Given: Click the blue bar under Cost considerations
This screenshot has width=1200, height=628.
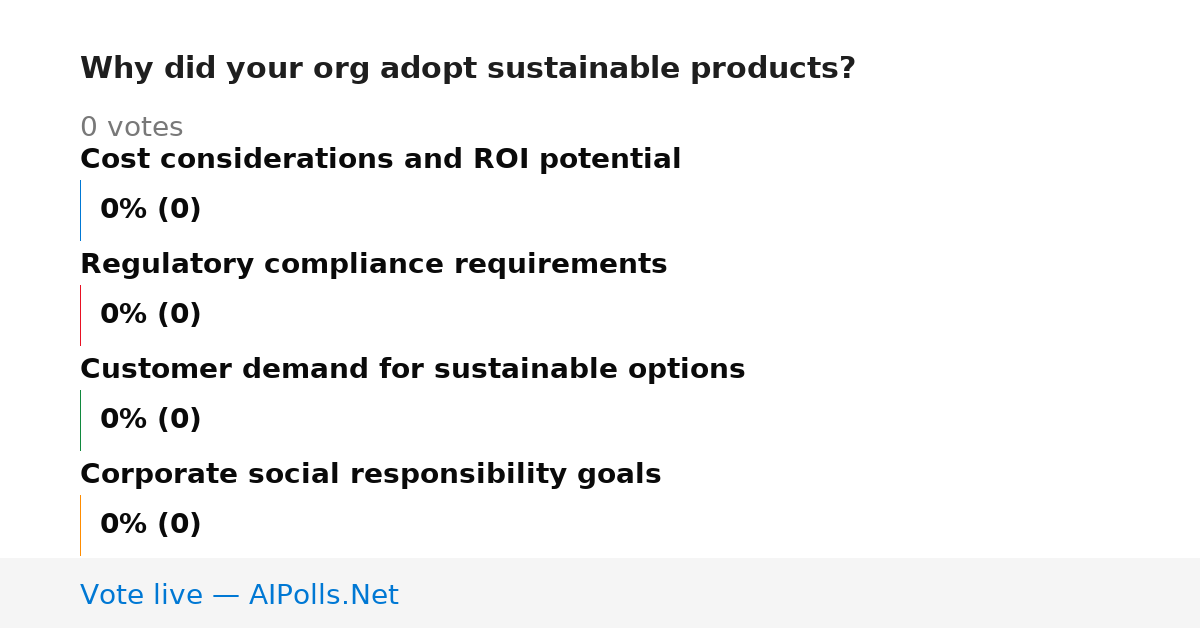Looking at the screenshot, I should [x=80, y=210].
